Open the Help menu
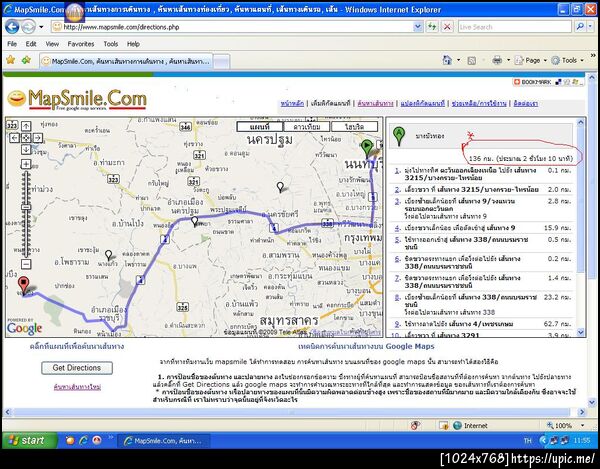 click(x=133, y=44)
